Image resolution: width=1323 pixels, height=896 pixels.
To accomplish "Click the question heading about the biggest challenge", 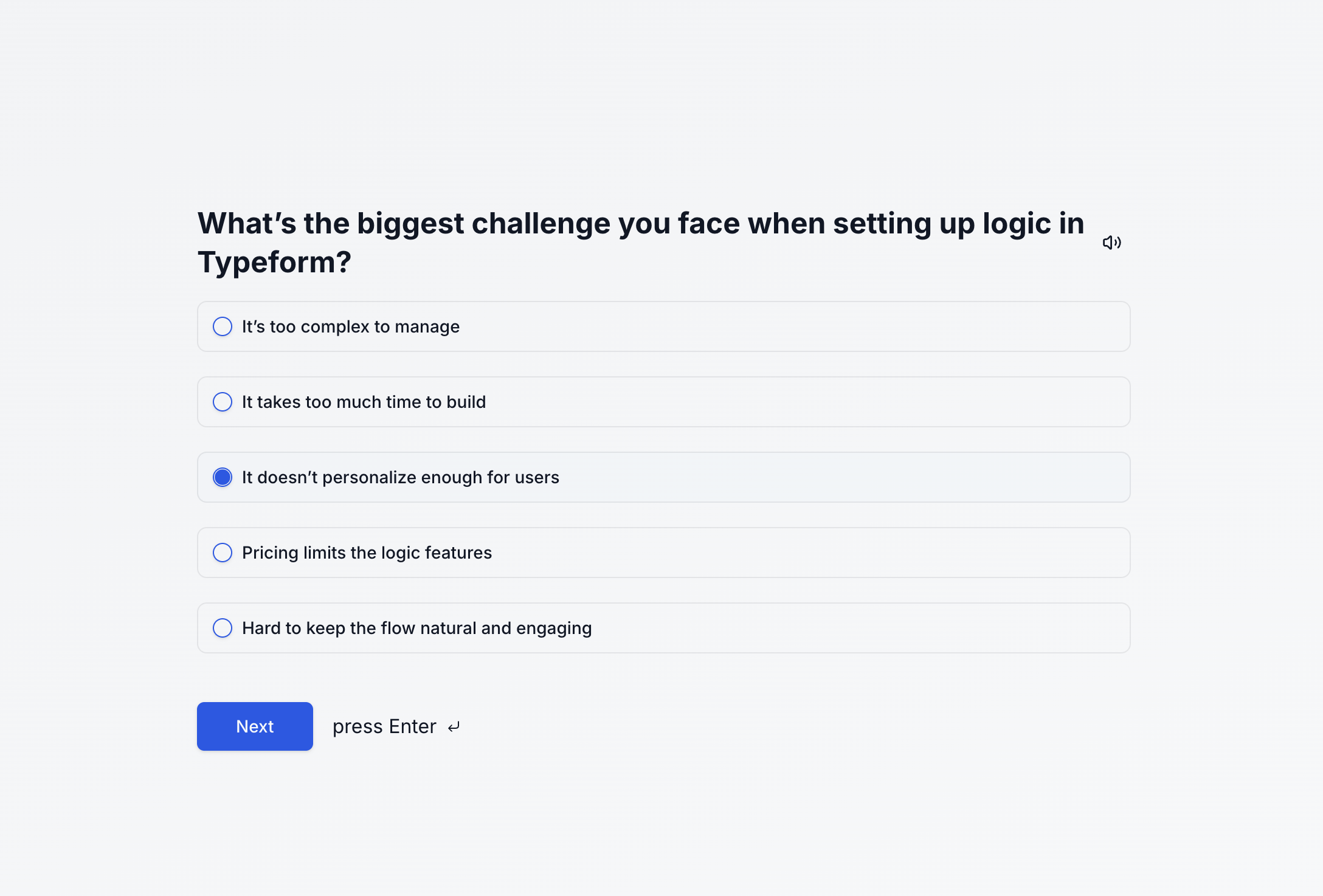I will pos(641,243).
